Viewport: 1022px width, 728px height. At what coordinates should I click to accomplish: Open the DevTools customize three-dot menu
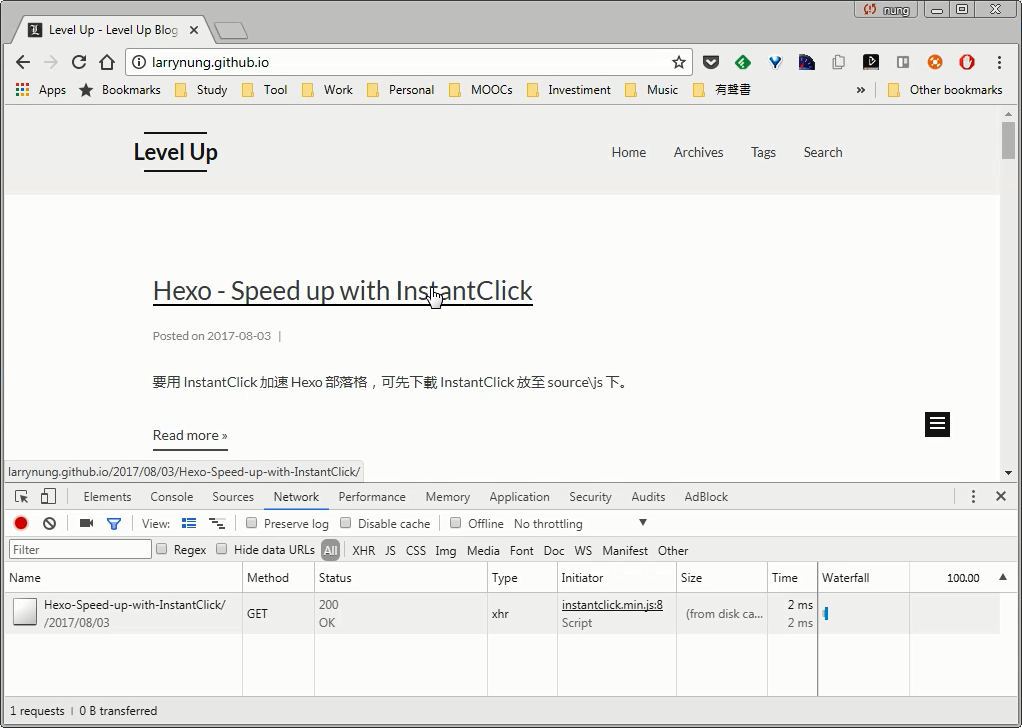973,497
